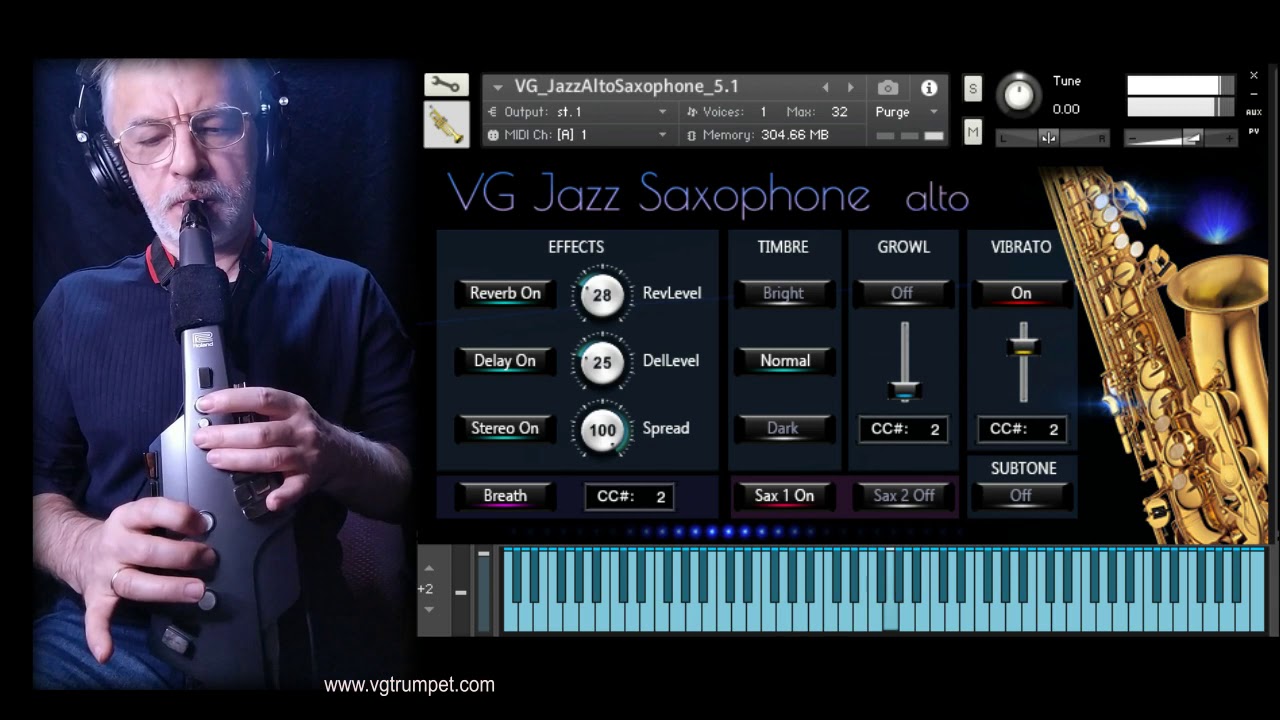Toggle PV performance view
1280x720 pixels.
pos(1254,131)
